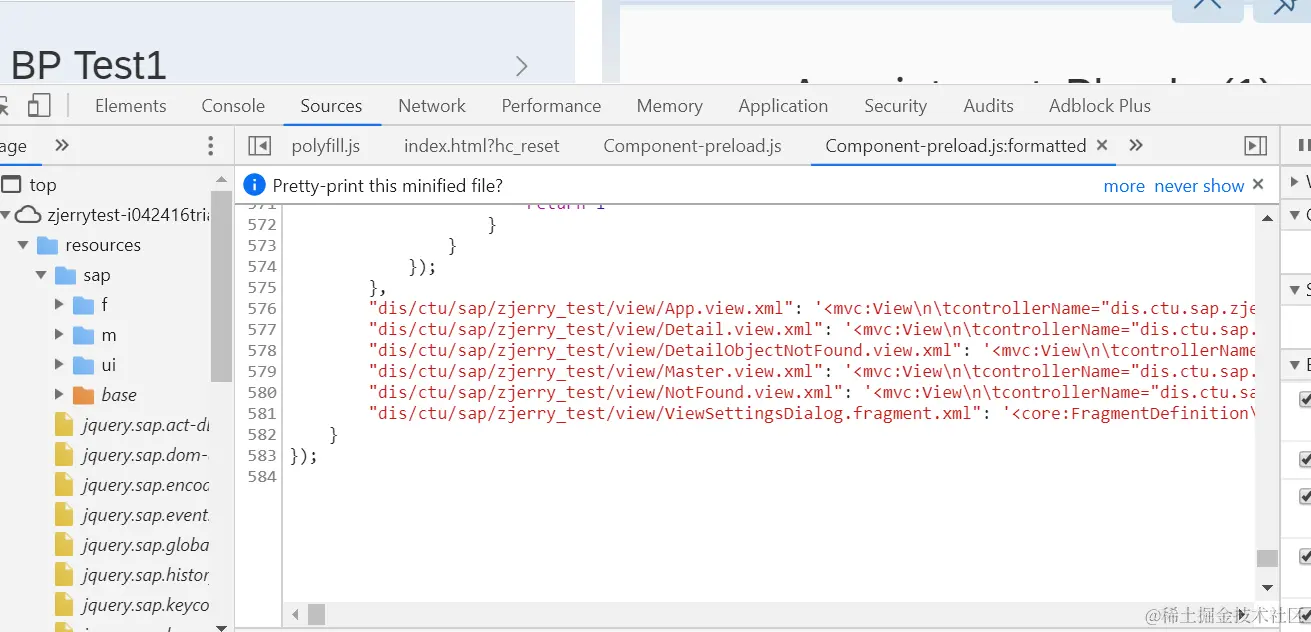Expand the m folder

click(x=59, y=335)
